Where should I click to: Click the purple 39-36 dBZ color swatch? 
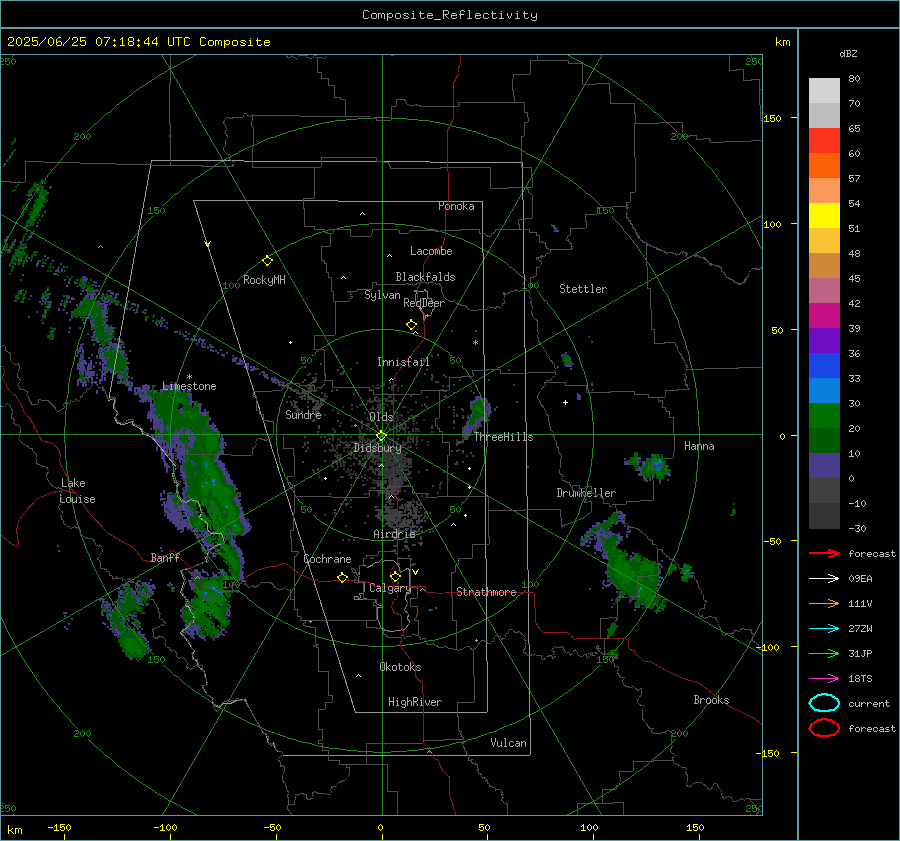click(x=824, y=341)
